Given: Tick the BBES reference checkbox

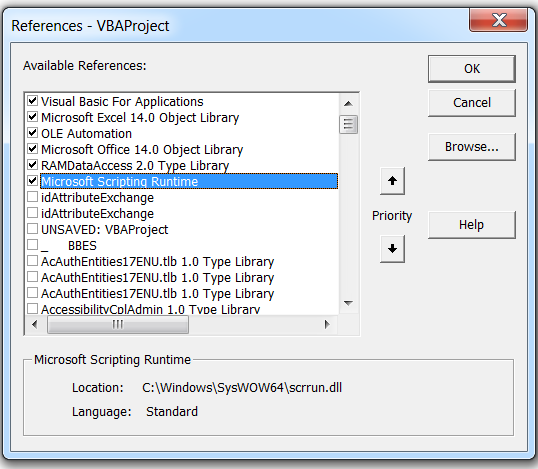Looking at the screenshot, I should pos(33,245).
